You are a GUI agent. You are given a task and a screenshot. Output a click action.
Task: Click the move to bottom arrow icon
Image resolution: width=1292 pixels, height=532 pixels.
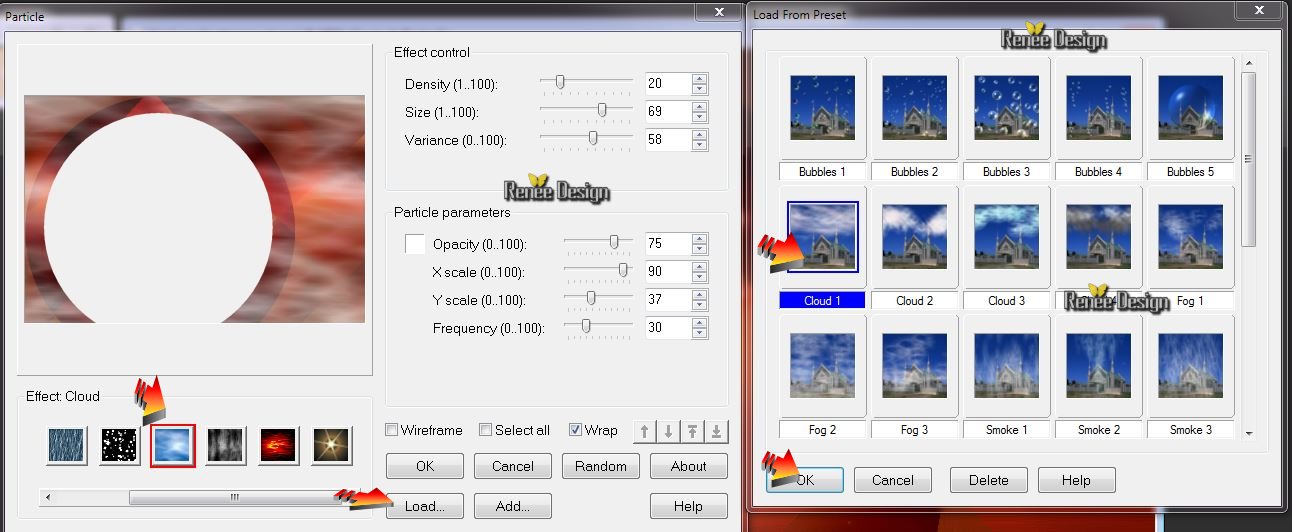tap(718, 431)
